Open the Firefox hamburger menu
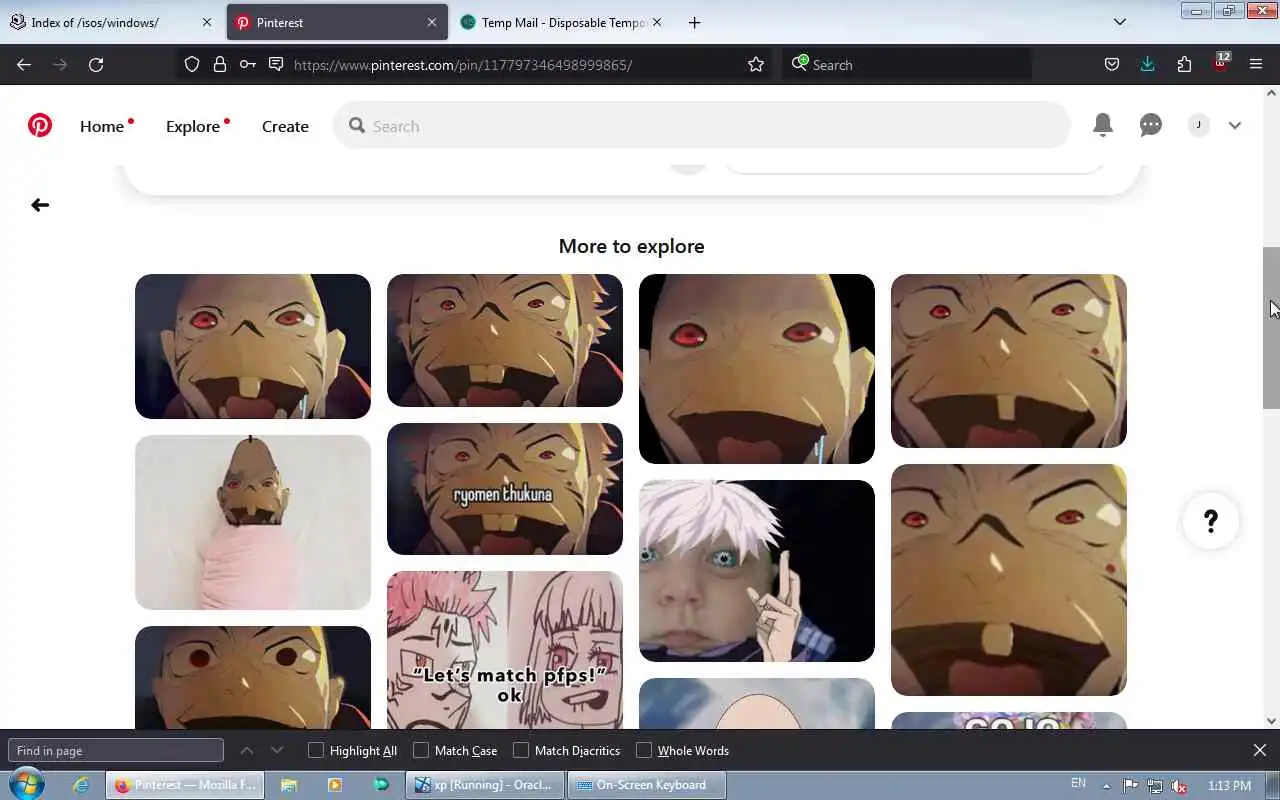This screenshot has height=800, width=1280. pyautogui.click(x=1256, y=64)
